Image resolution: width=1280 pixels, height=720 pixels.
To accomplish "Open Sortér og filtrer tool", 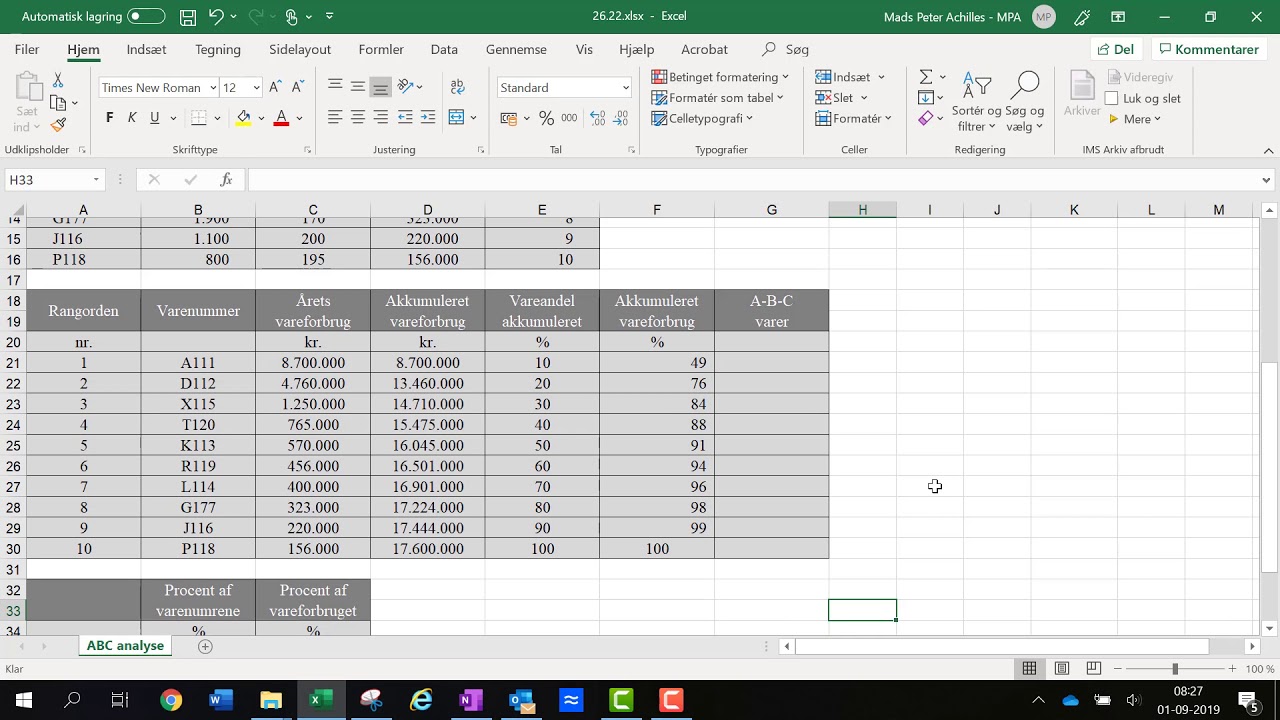I will coord(977,102).
